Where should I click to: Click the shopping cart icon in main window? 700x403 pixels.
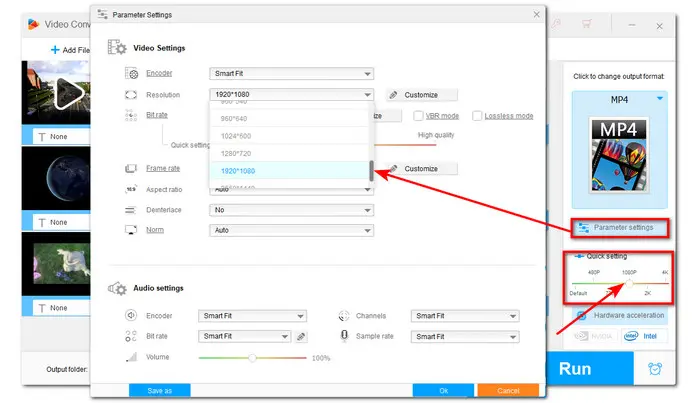587,24
